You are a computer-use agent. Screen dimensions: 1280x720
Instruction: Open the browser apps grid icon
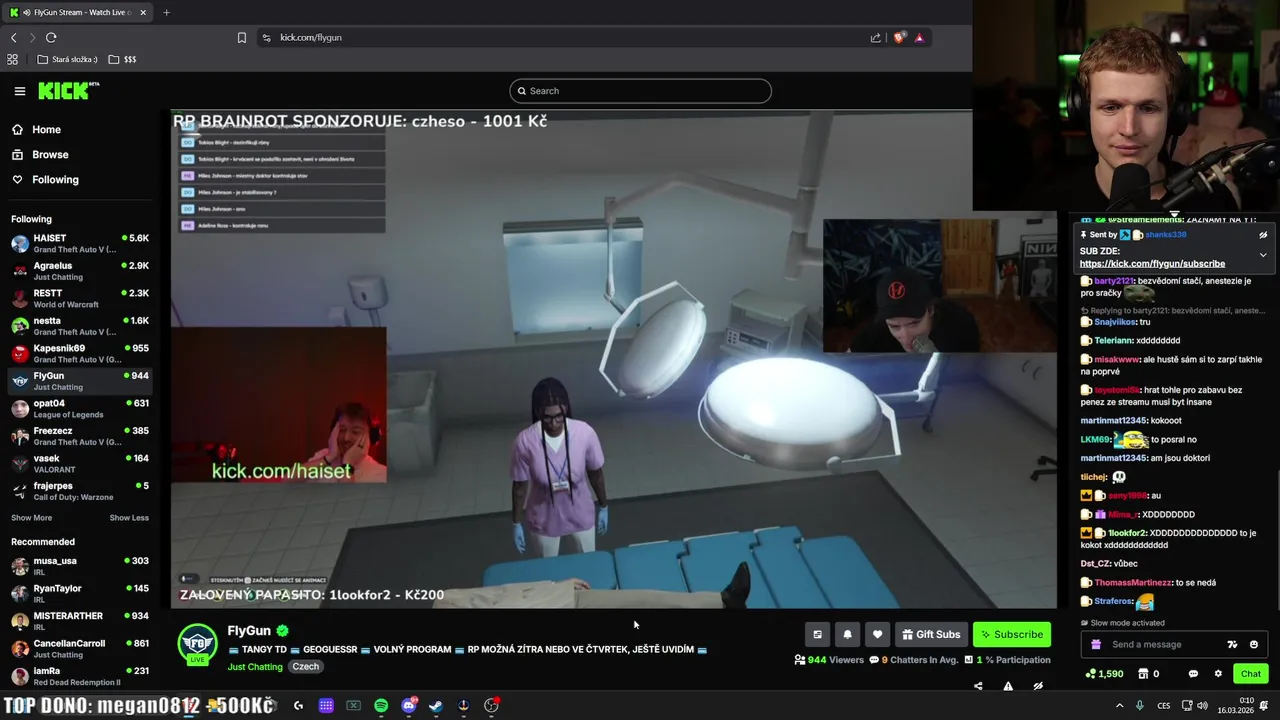point(13,59)
